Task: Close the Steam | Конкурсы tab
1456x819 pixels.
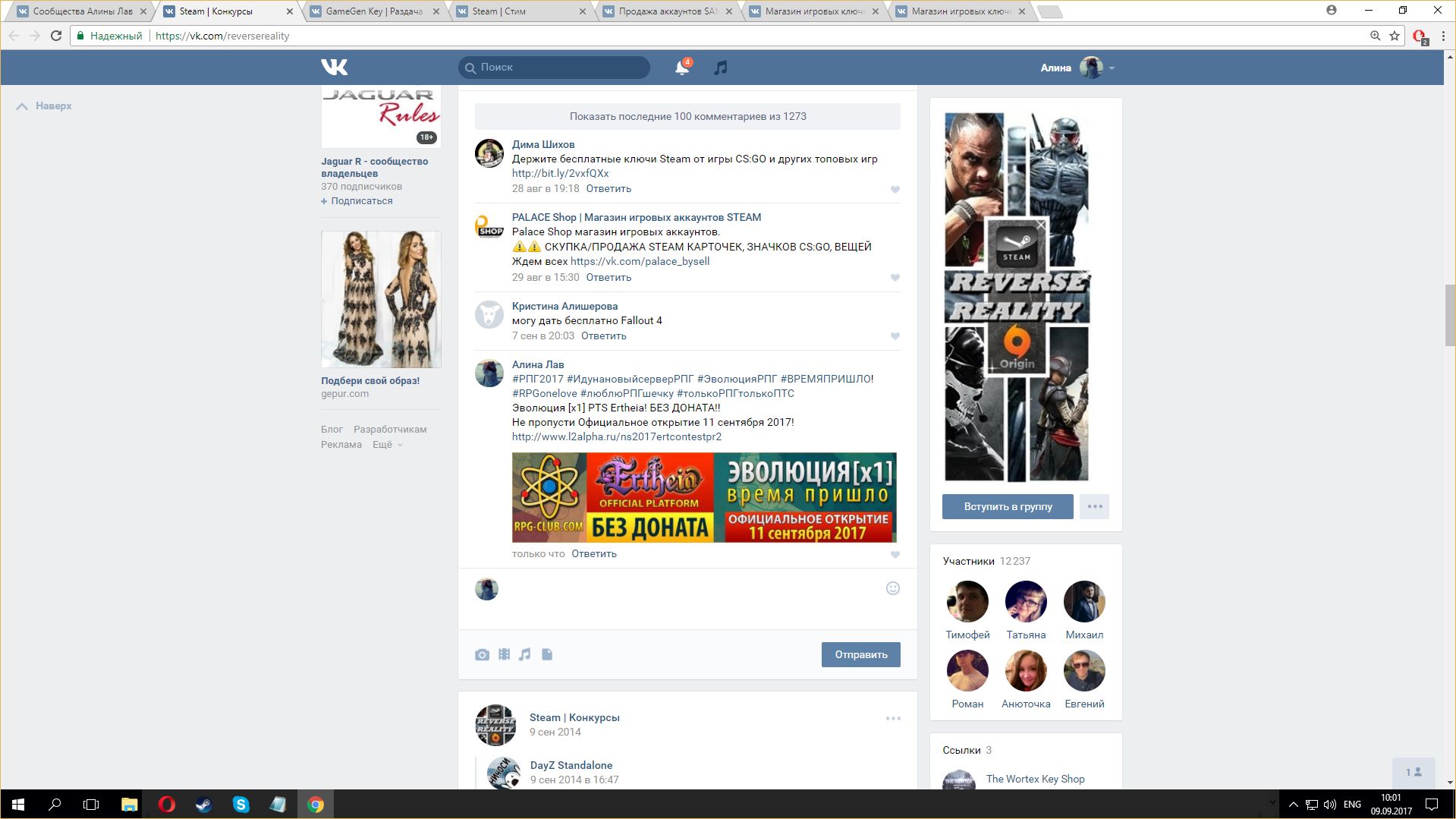Action: [x=289, y=11]
